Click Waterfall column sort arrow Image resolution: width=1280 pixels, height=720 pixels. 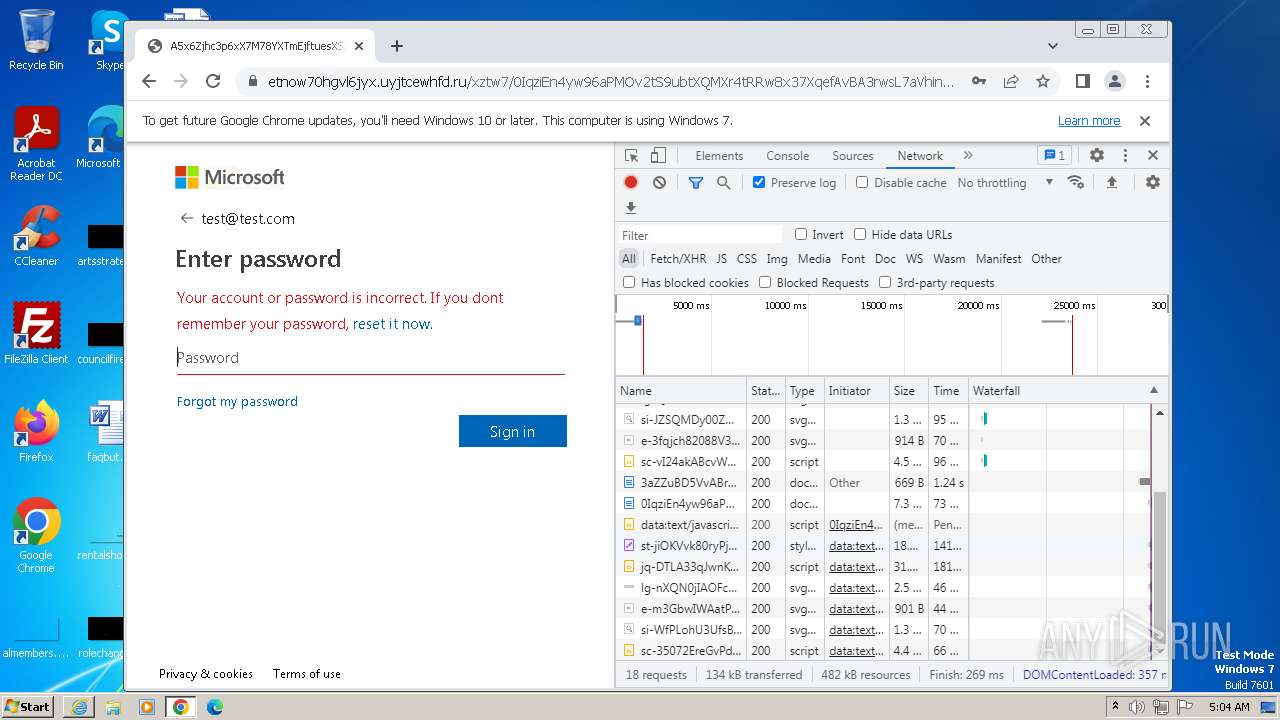click(x=1154, y=390)
